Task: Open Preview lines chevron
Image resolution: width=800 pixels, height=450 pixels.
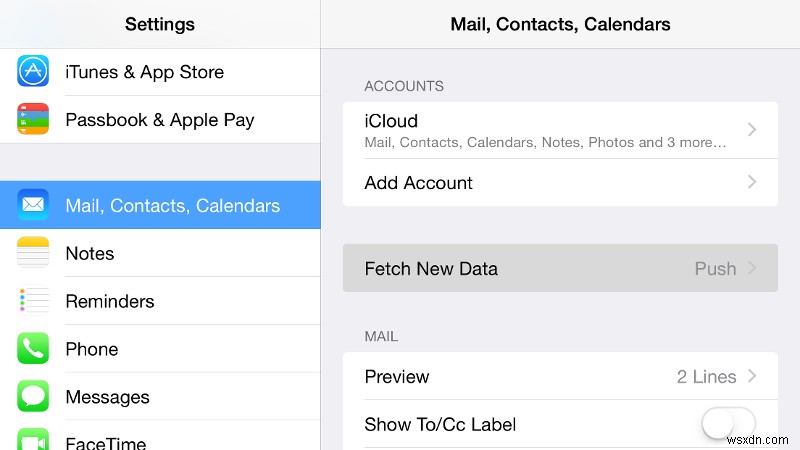Action: click(752, 377)
